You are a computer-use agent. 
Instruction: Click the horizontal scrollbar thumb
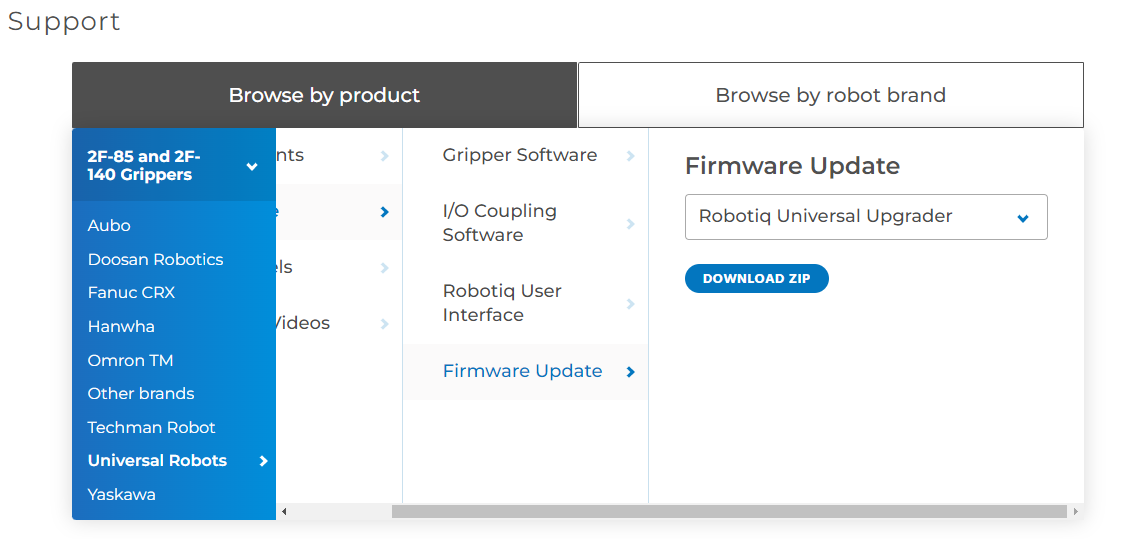pyautogui.click(x=729, y=512)
